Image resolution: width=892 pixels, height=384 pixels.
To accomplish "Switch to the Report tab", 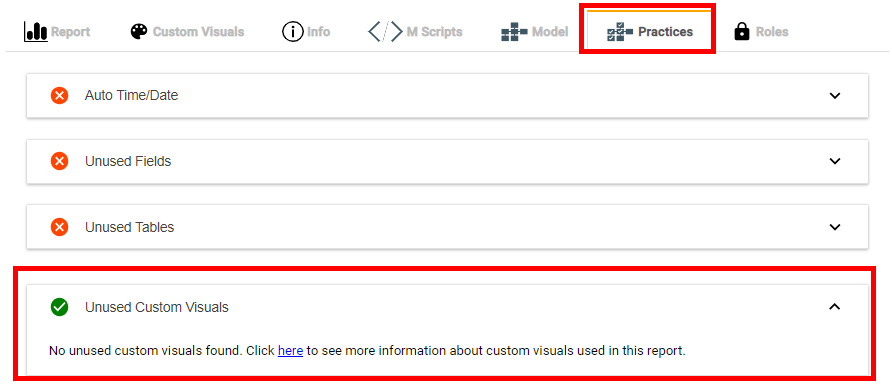I will point(57,32).
